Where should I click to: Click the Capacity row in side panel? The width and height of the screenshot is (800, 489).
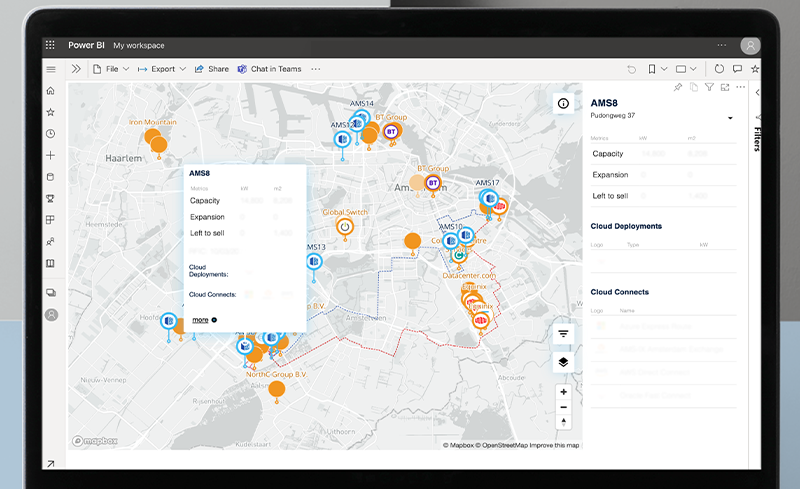tap(663, 154)
